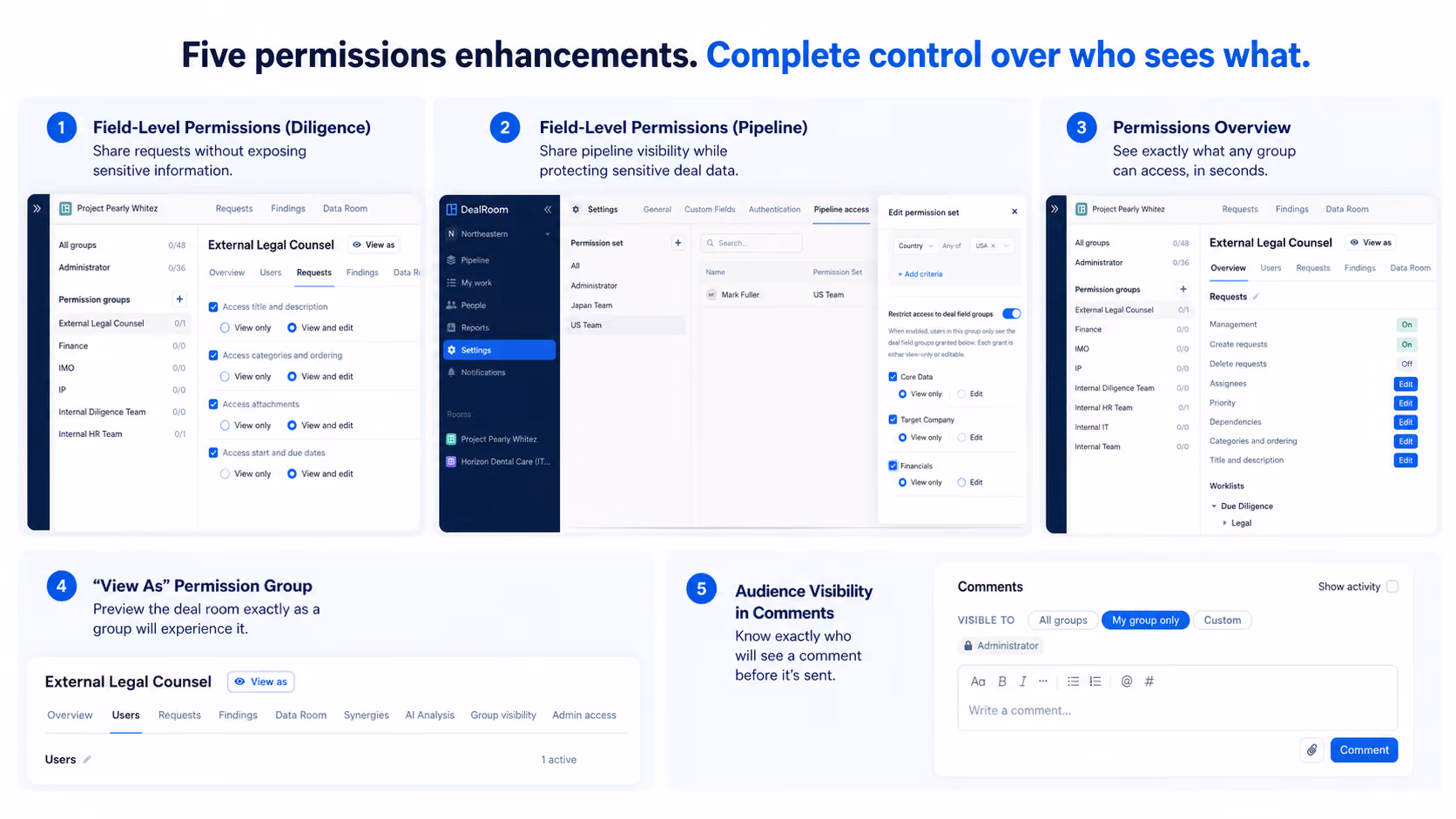
Task: Open text style Aa in comment editor
Action: (x=978, y=681)
